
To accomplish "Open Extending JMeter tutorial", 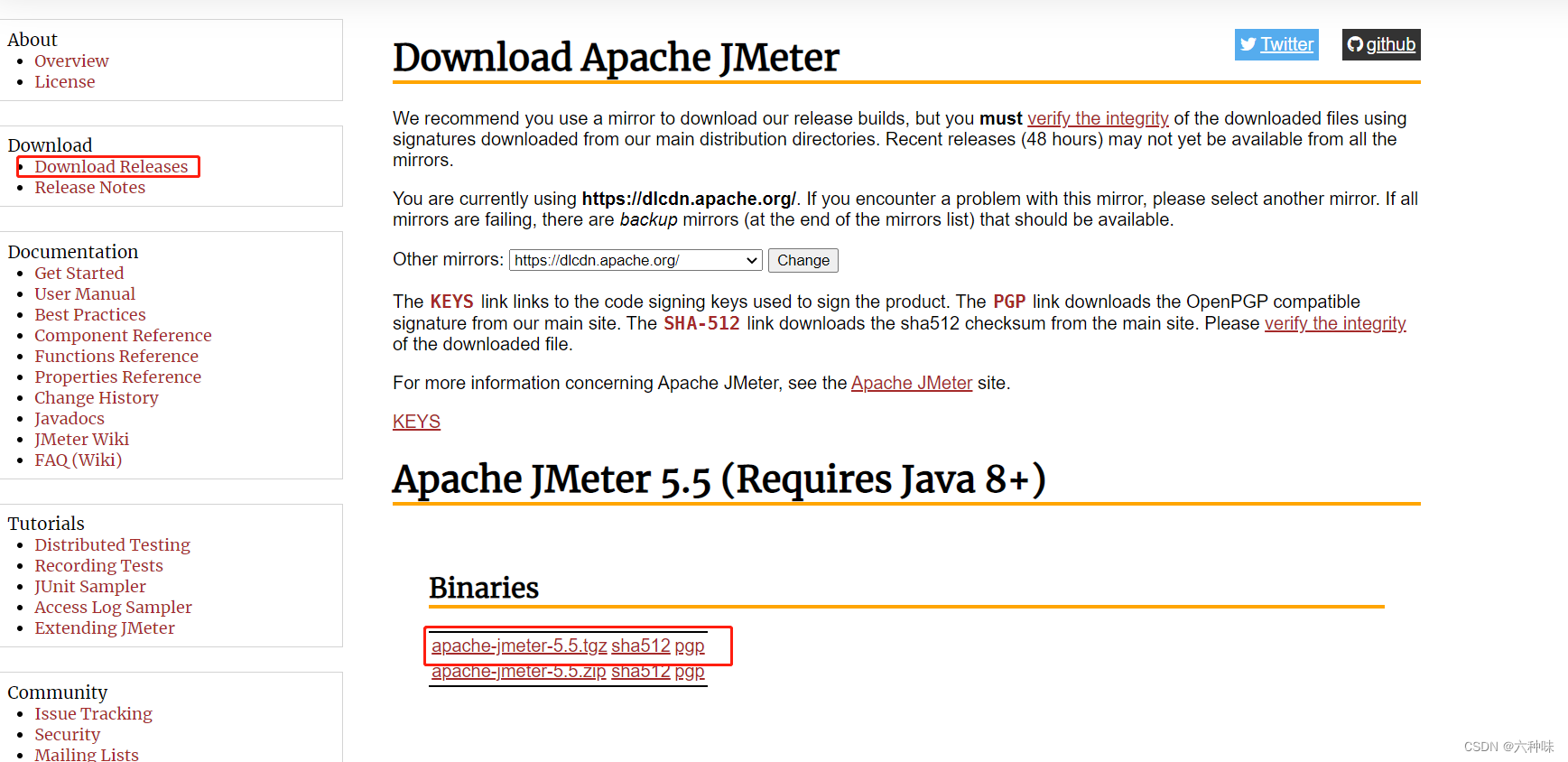I will point(105,627).
